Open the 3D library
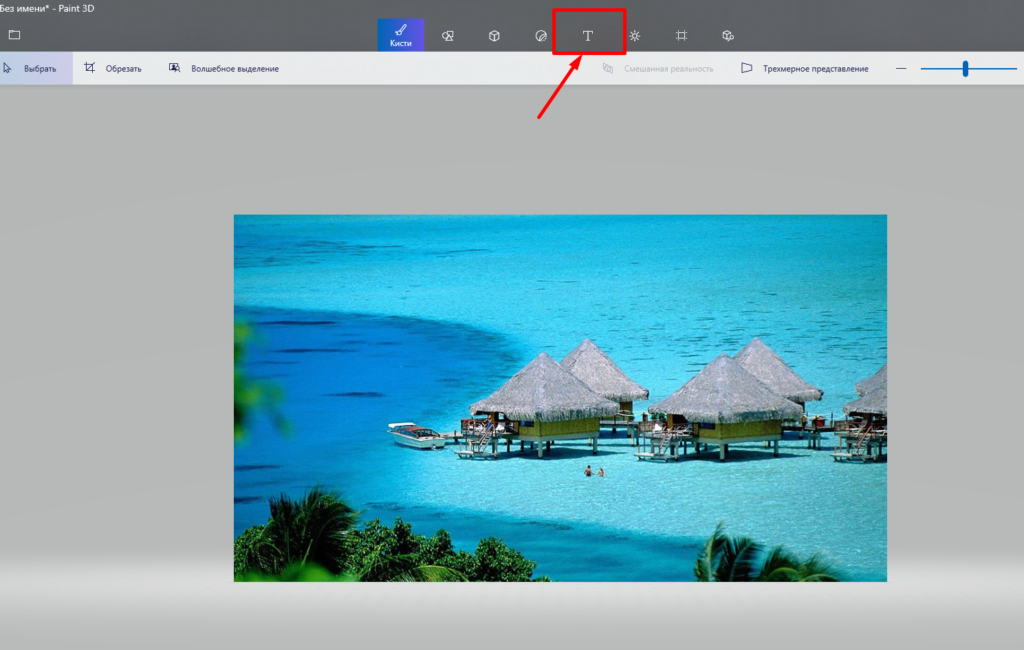This screenshot has height=650, width=1024. [728, 34]
